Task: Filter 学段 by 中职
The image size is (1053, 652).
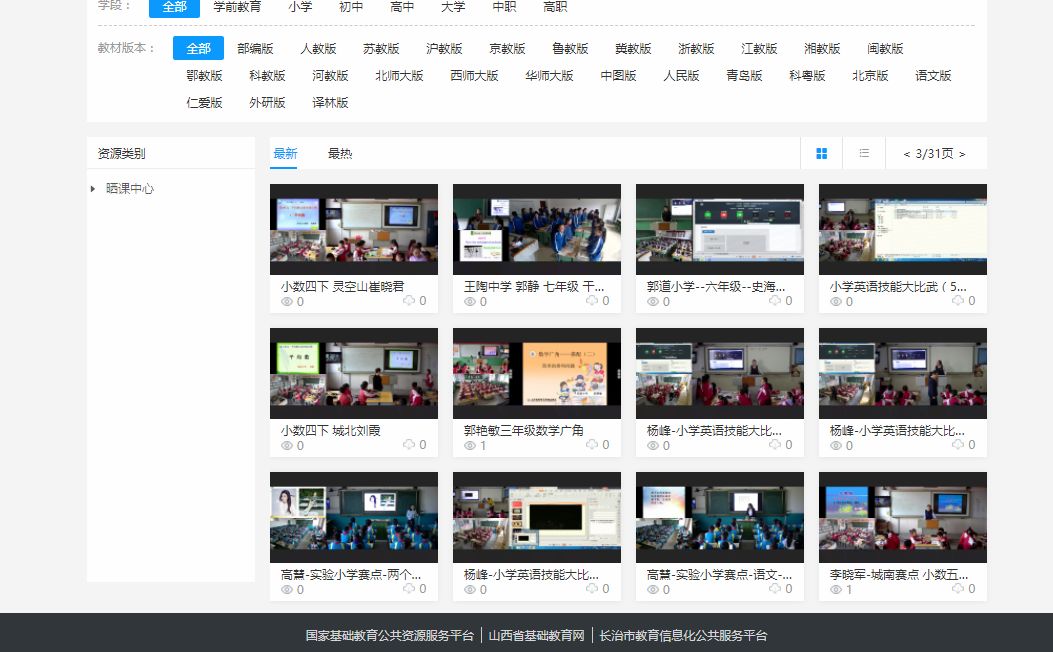Action: (x=504, y=7)
